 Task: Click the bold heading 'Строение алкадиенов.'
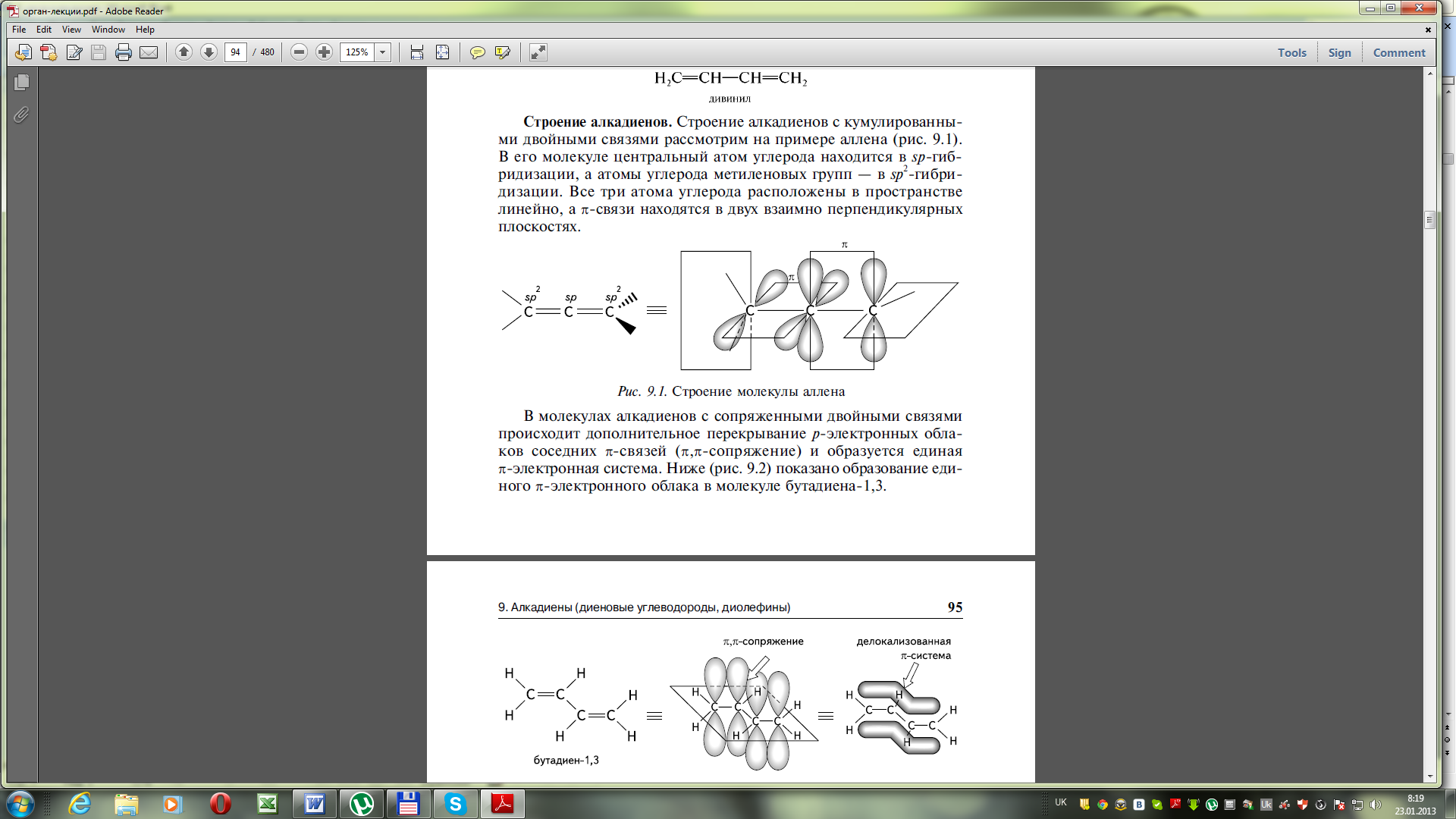[598, 122]
